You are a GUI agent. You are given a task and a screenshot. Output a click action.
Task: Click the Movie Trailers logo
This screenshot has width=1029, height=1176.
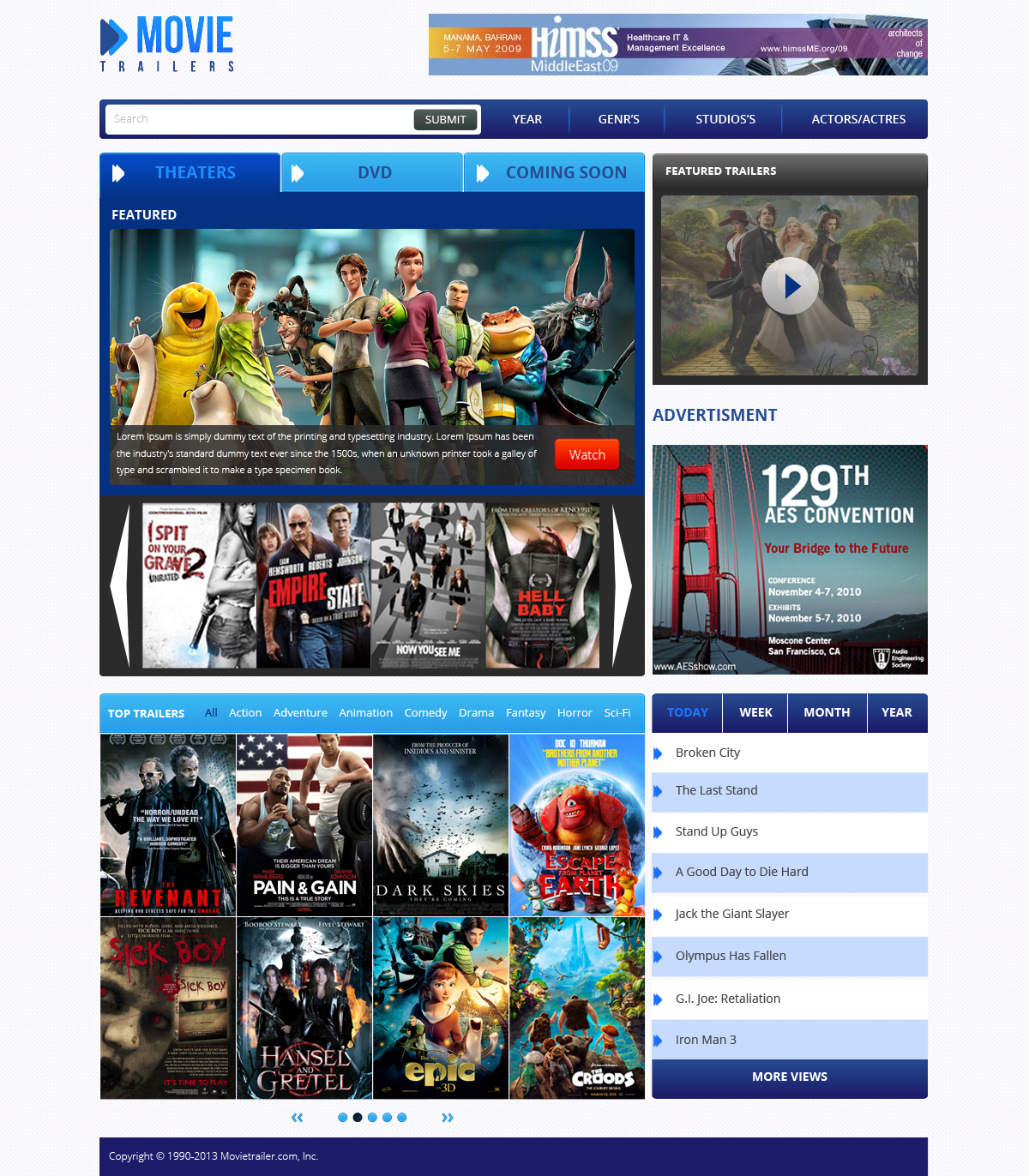tap(167, 44)
